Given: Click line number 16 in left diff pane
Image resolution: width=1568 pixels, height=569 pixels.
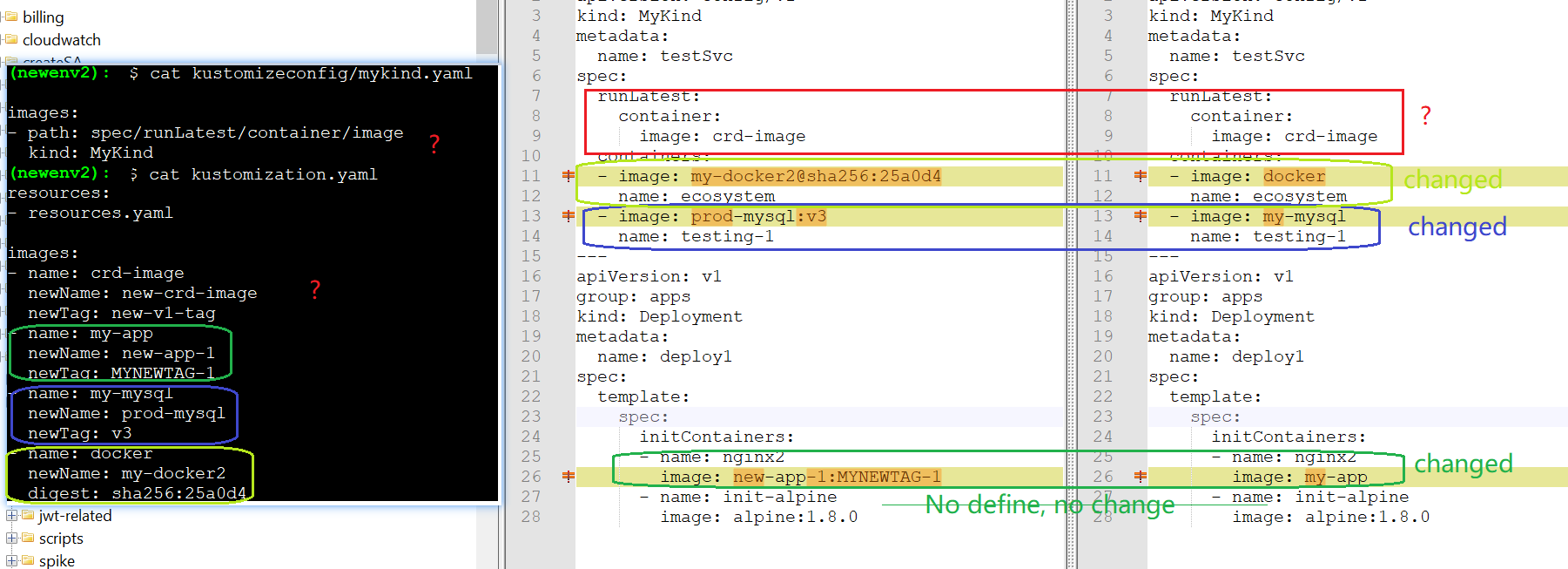Looking at the screenshot, I should pos(531,276).
